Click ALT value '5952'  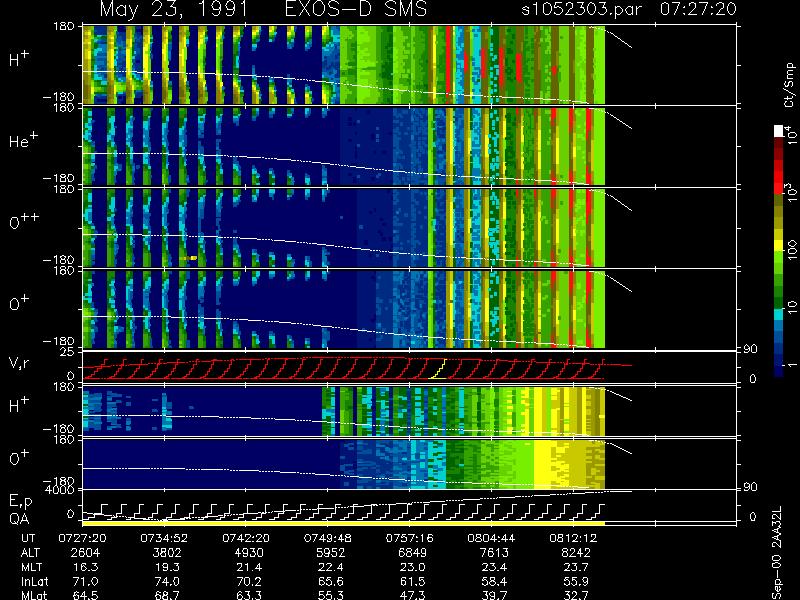pyautogui.click(x=330, y=553)
